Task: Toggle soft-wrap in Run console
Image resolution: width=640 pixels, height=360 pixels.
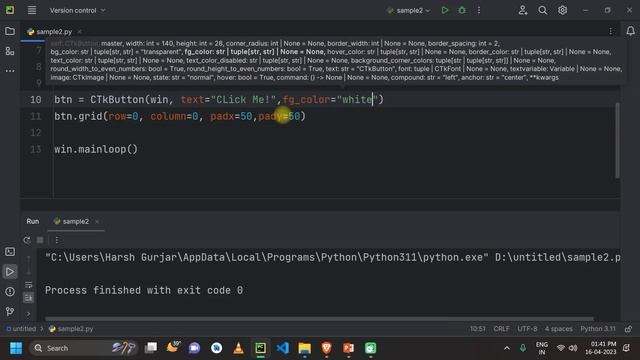Action: click(x=28, y=284)
